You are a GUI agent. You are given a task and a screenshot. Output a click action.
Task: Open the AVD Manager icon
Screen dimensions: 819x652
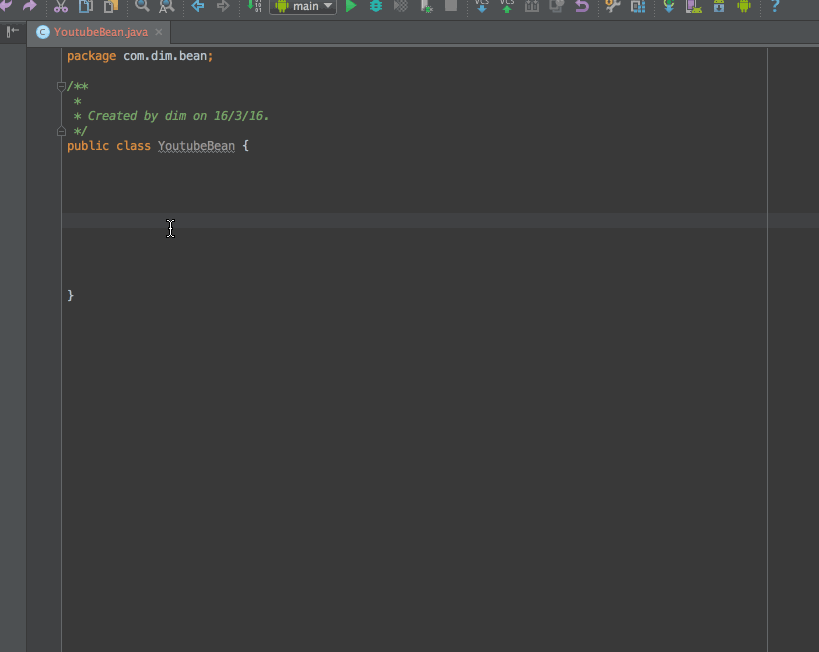point(694,6)
